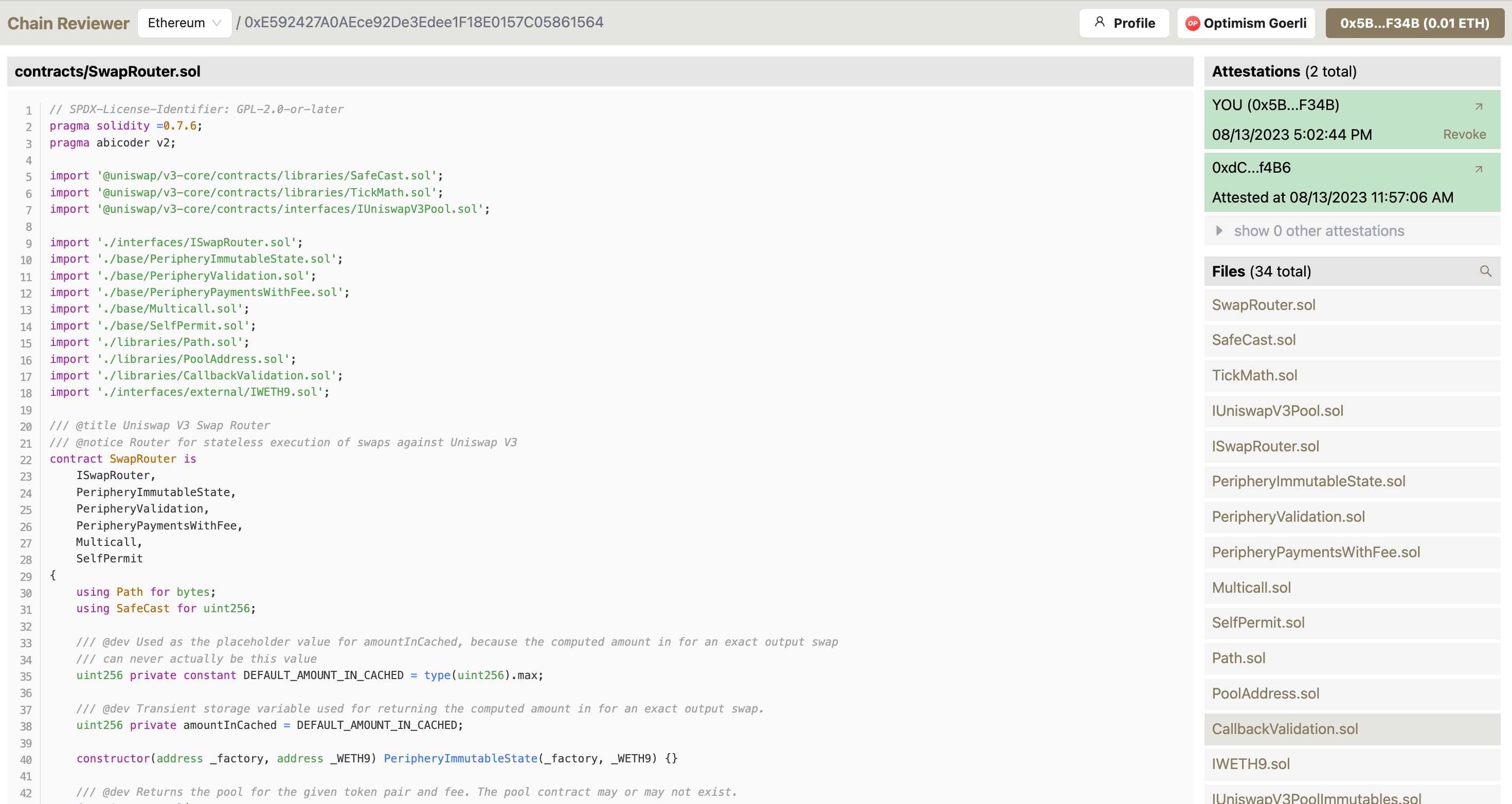Select IUniswapV3Pool.sol from file list
Image resolution: width=1512 pixels, height=804 pixels.
pyautogui.click(x=1278, y=410)
